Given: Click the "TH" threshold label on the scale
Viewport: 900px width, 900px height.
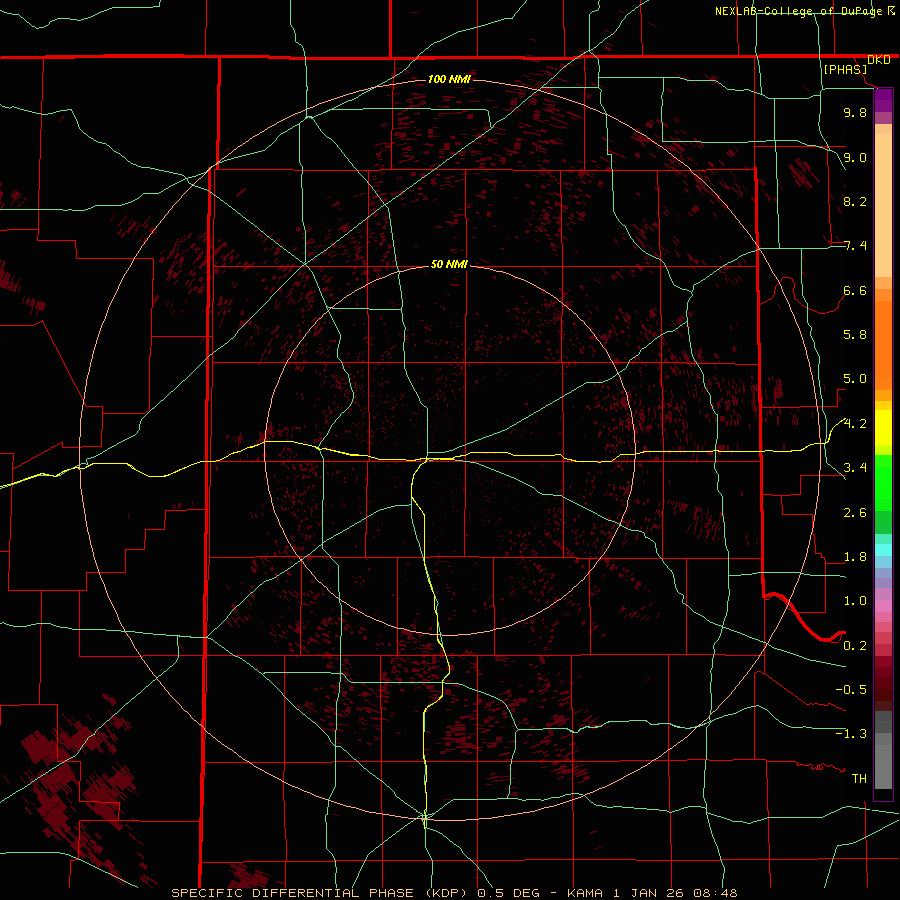Looking at the screenshot, I should (x=859, y=778).
